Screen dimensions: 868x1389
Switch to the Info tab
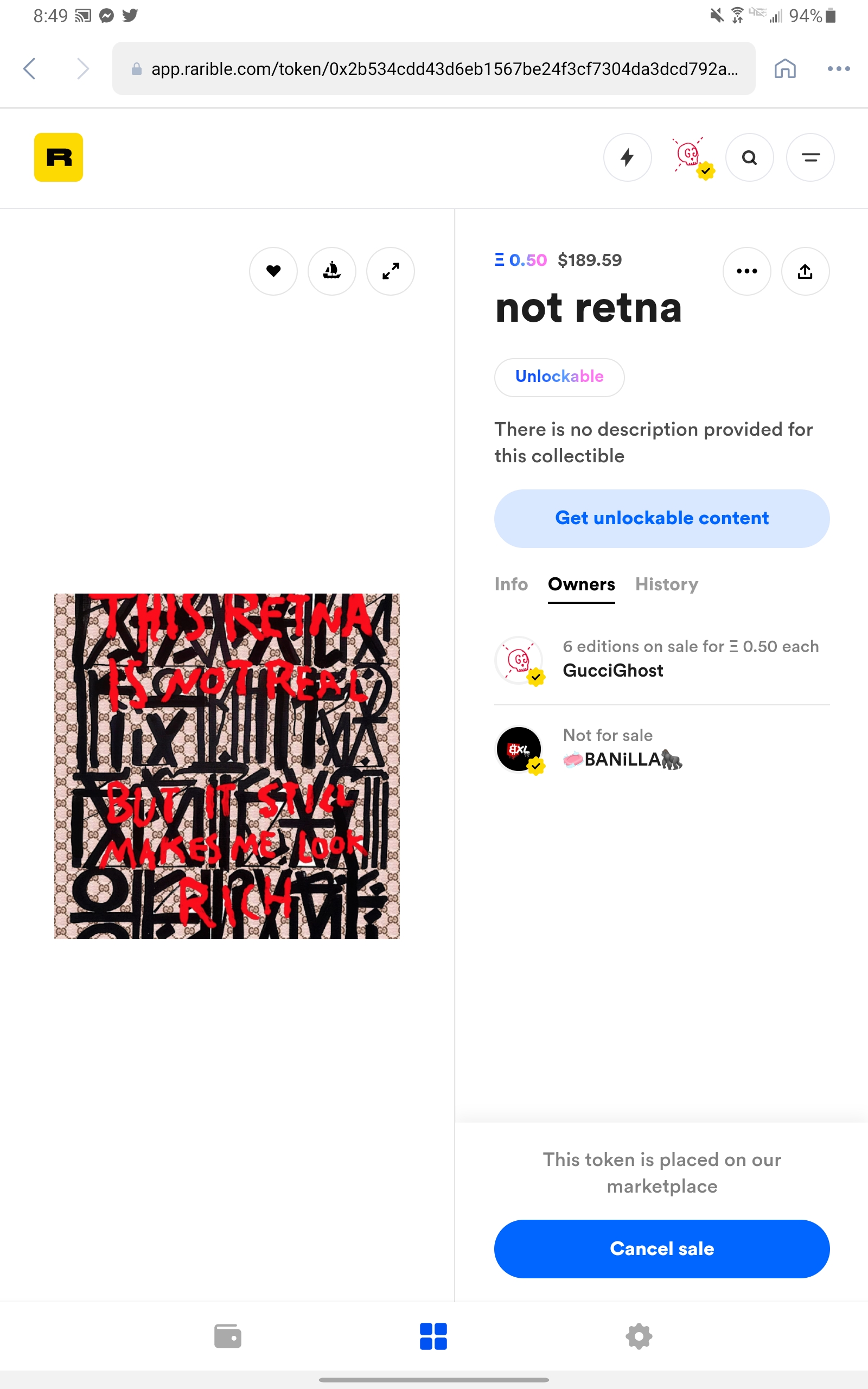point(511,584)
